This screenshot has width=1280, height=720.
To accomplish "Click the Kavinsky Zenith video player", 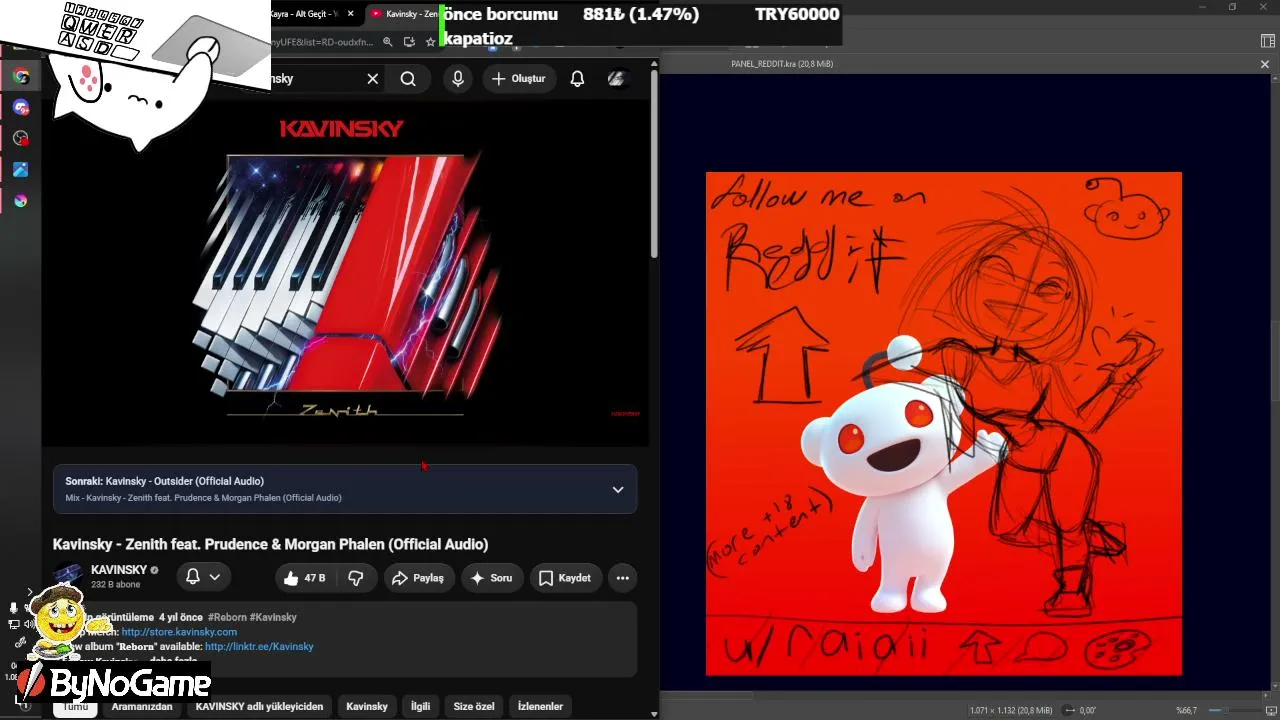I will tap(346, 273).
